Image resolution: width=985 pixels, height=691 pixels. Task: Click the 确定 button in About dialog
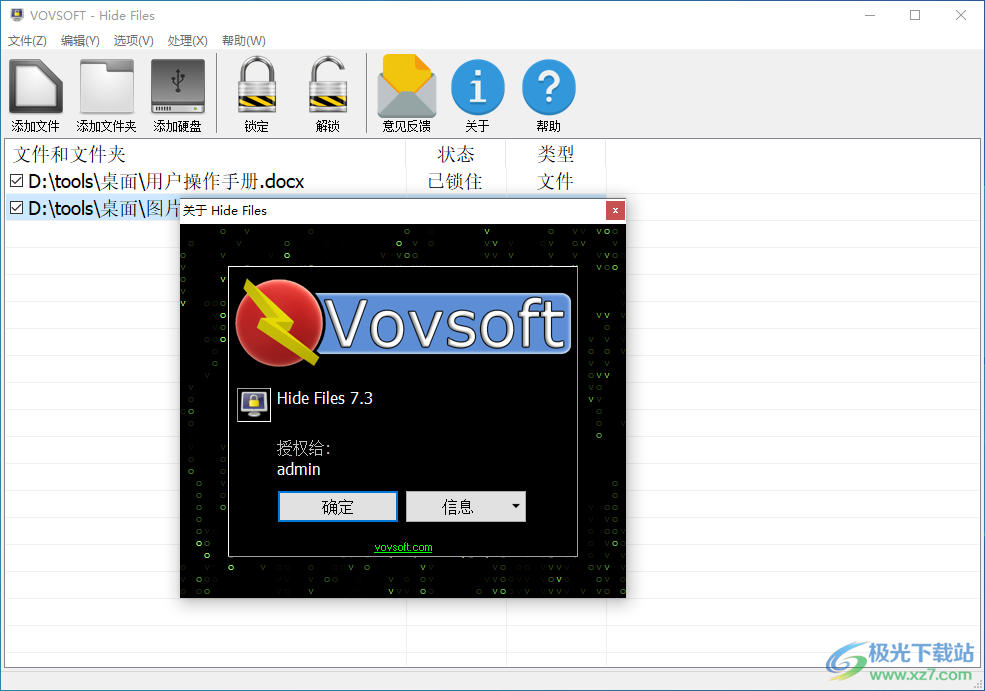(338, 506)
